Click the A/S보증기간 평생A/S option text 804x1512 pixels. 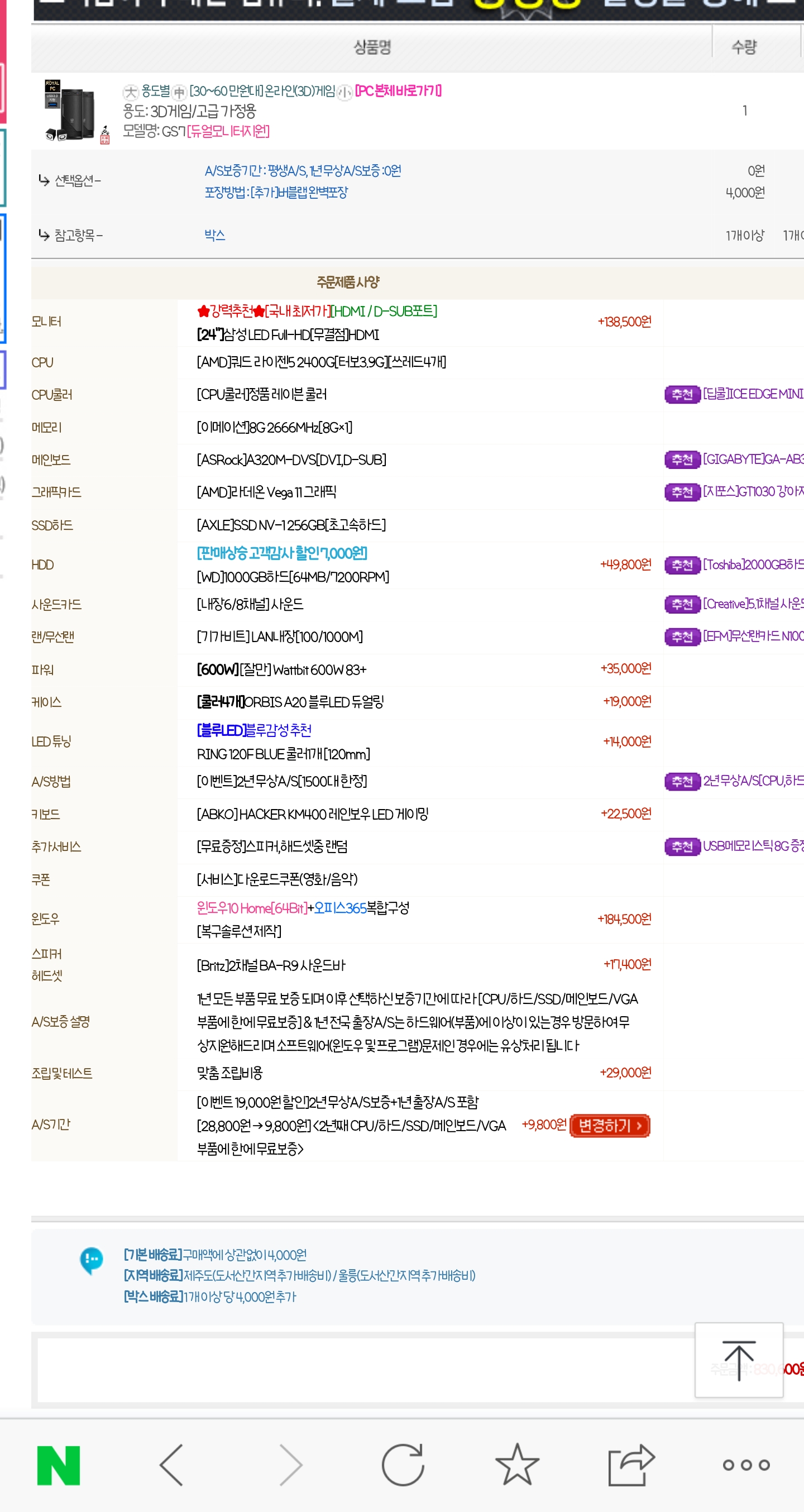coord(303,171)
